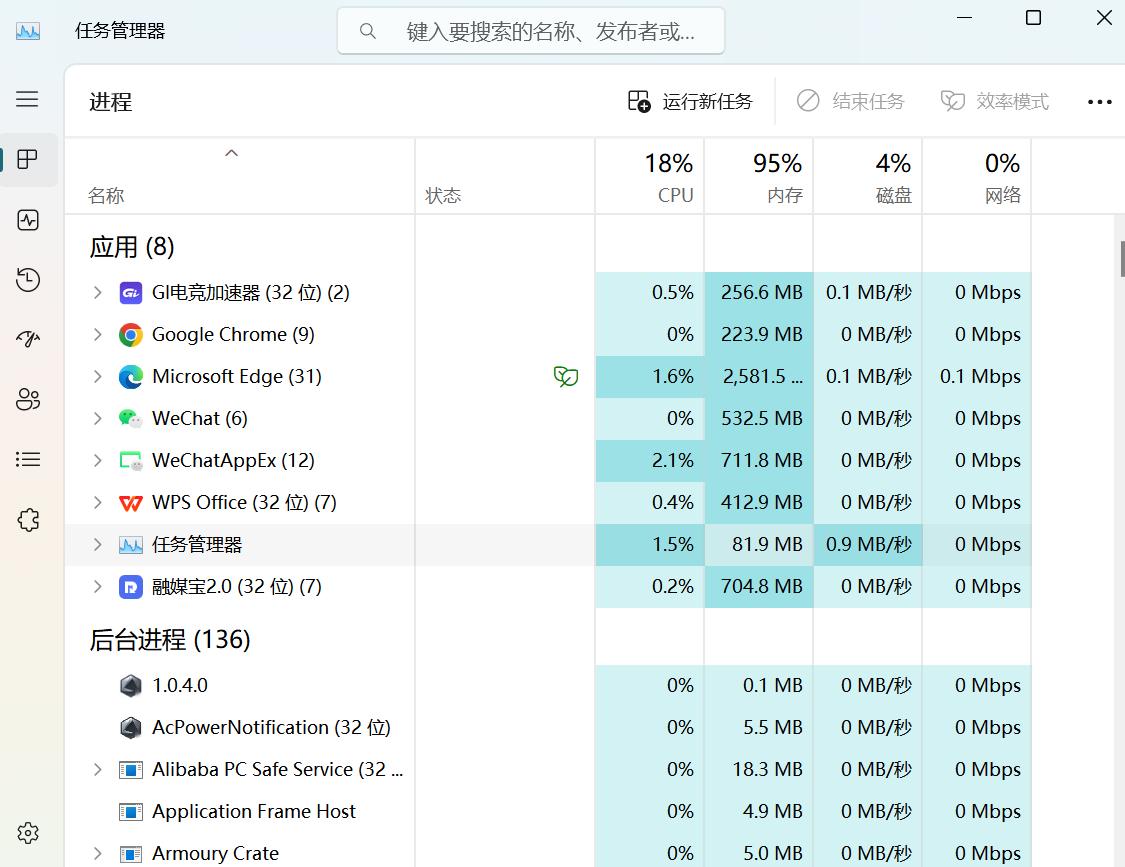Open the Performance panel in the sidebar

pyautogui.click(x=27, y=220)
